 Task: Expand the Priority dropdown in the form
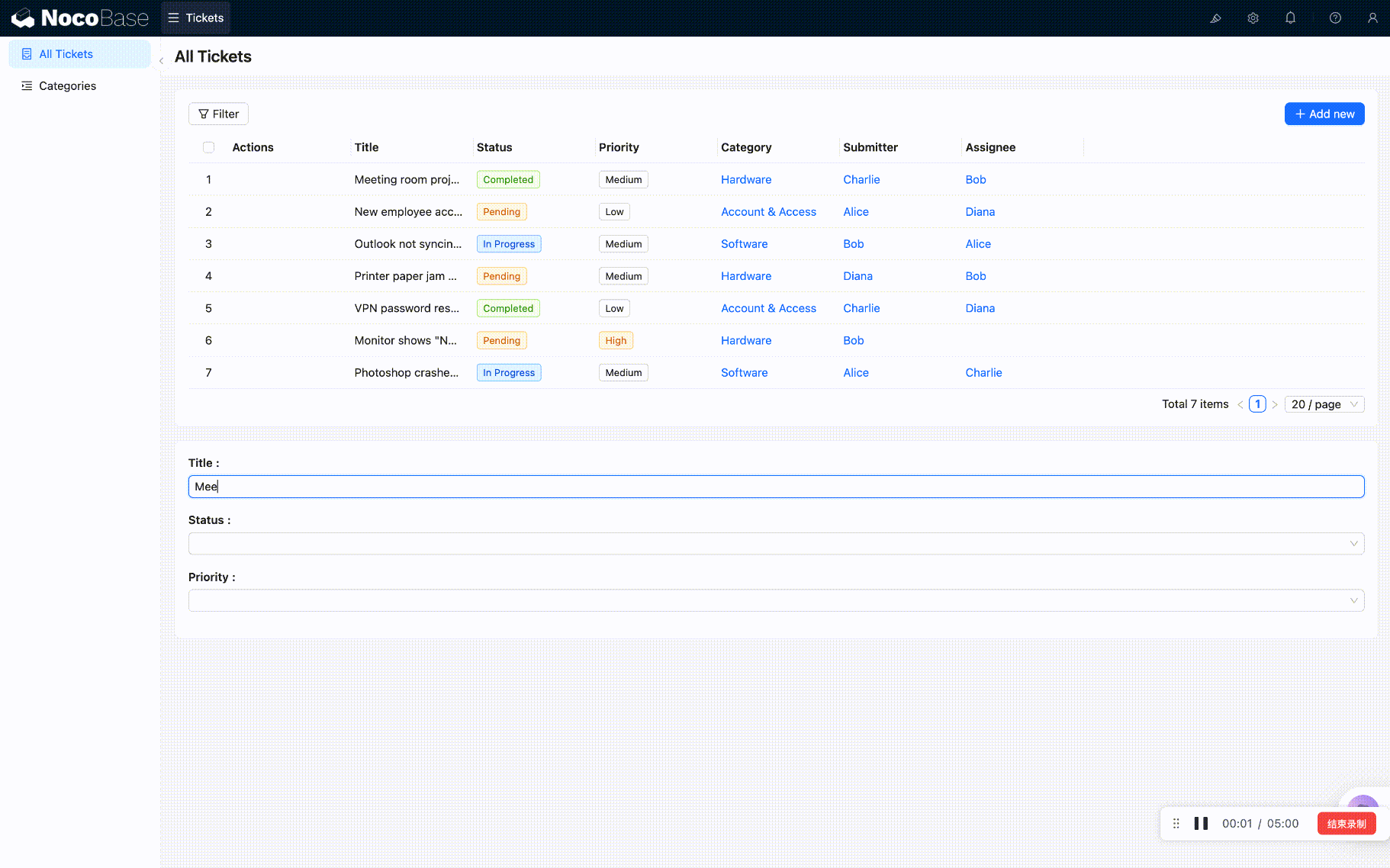776,601
